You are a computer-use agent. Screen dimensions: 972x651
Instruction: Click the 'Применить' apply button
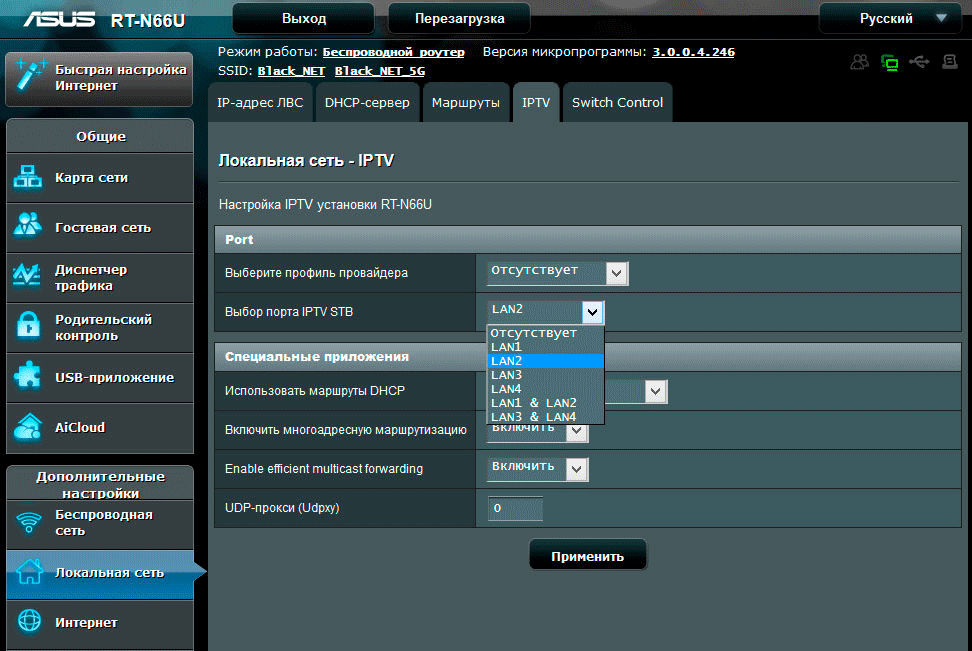click(x=588, y=556)
